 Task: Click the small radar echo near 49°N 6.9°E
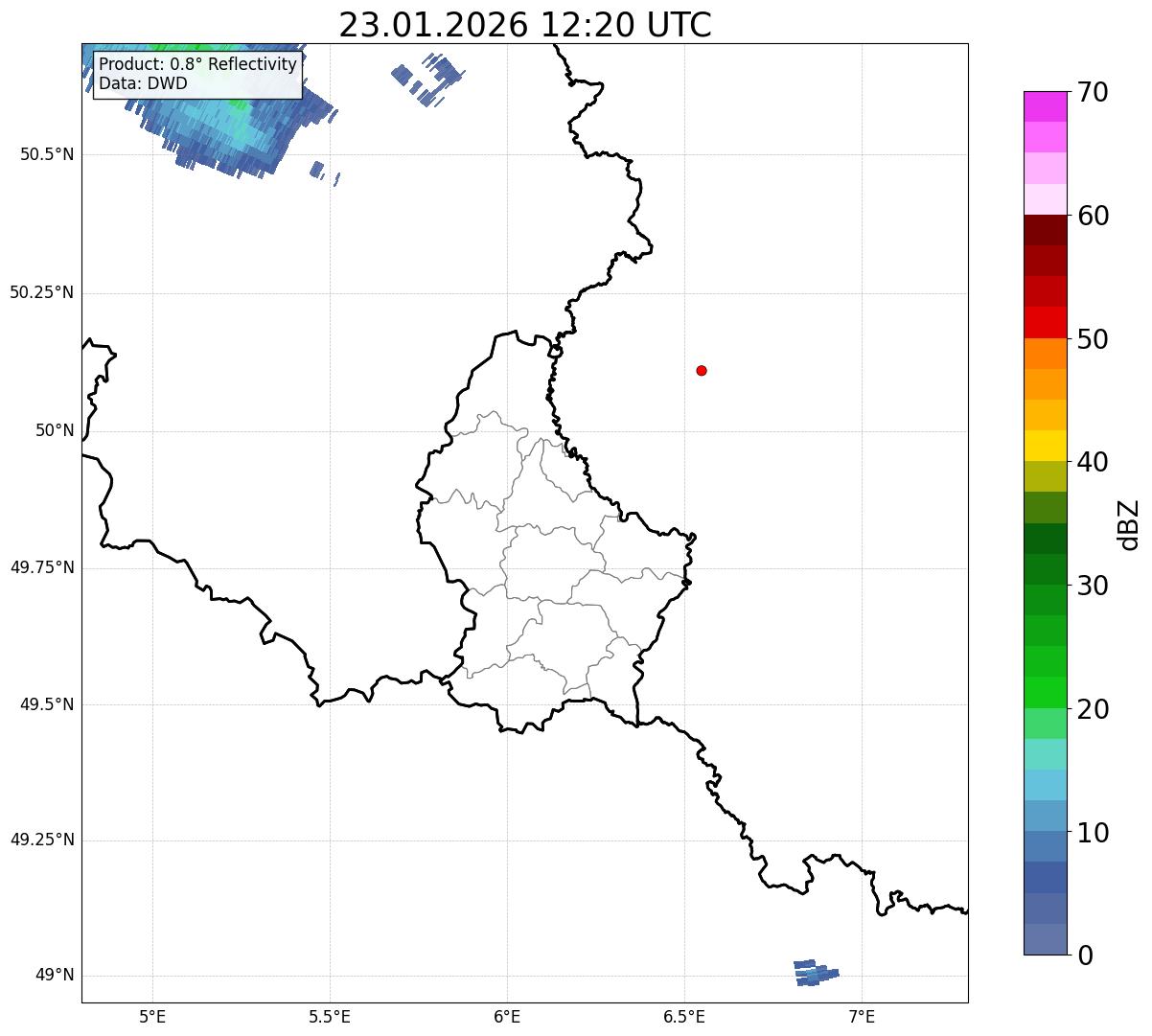click(x=816, y=973)
